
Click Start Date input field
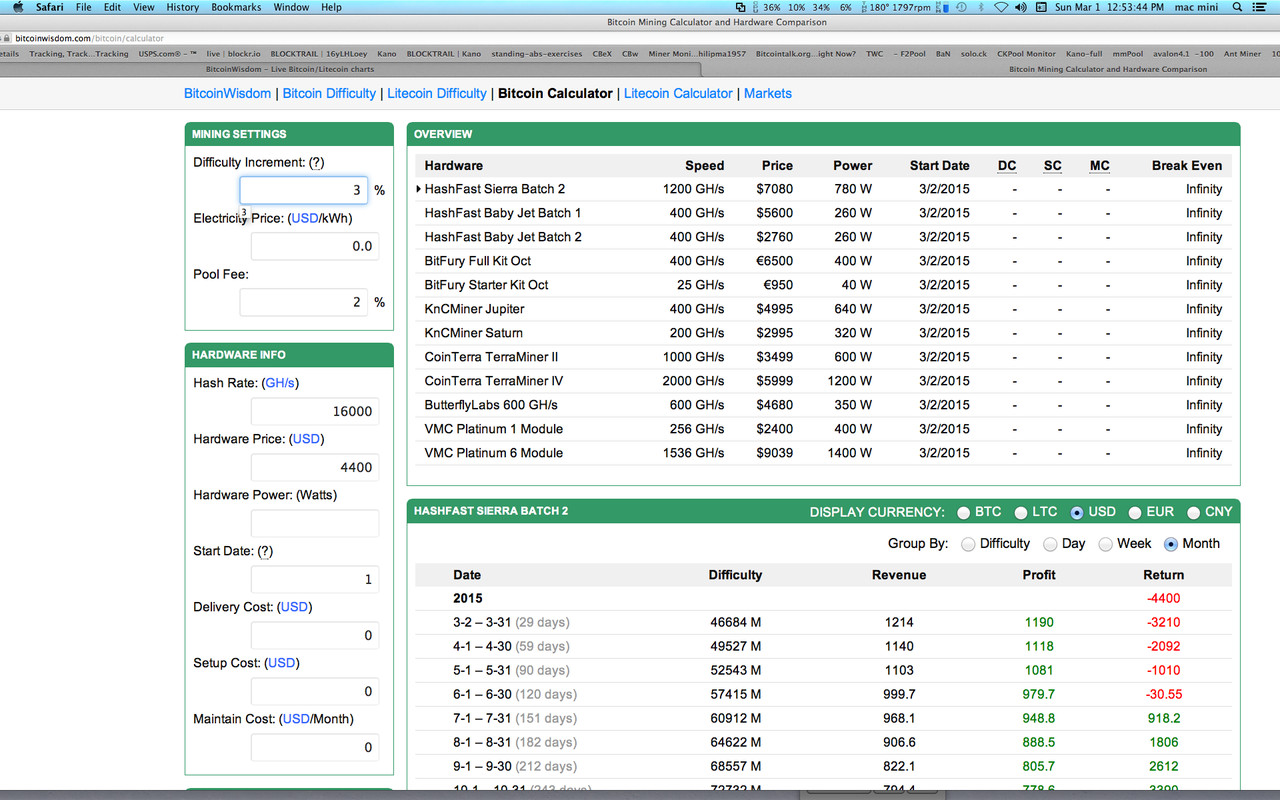(x=315, y=579)
